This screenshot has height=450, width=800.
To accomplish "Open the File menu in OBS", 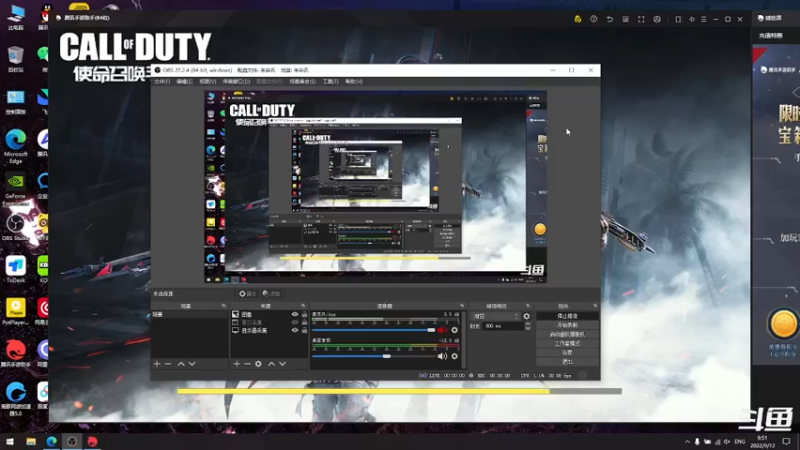I will pyautogui.click(x=162, y=82).
